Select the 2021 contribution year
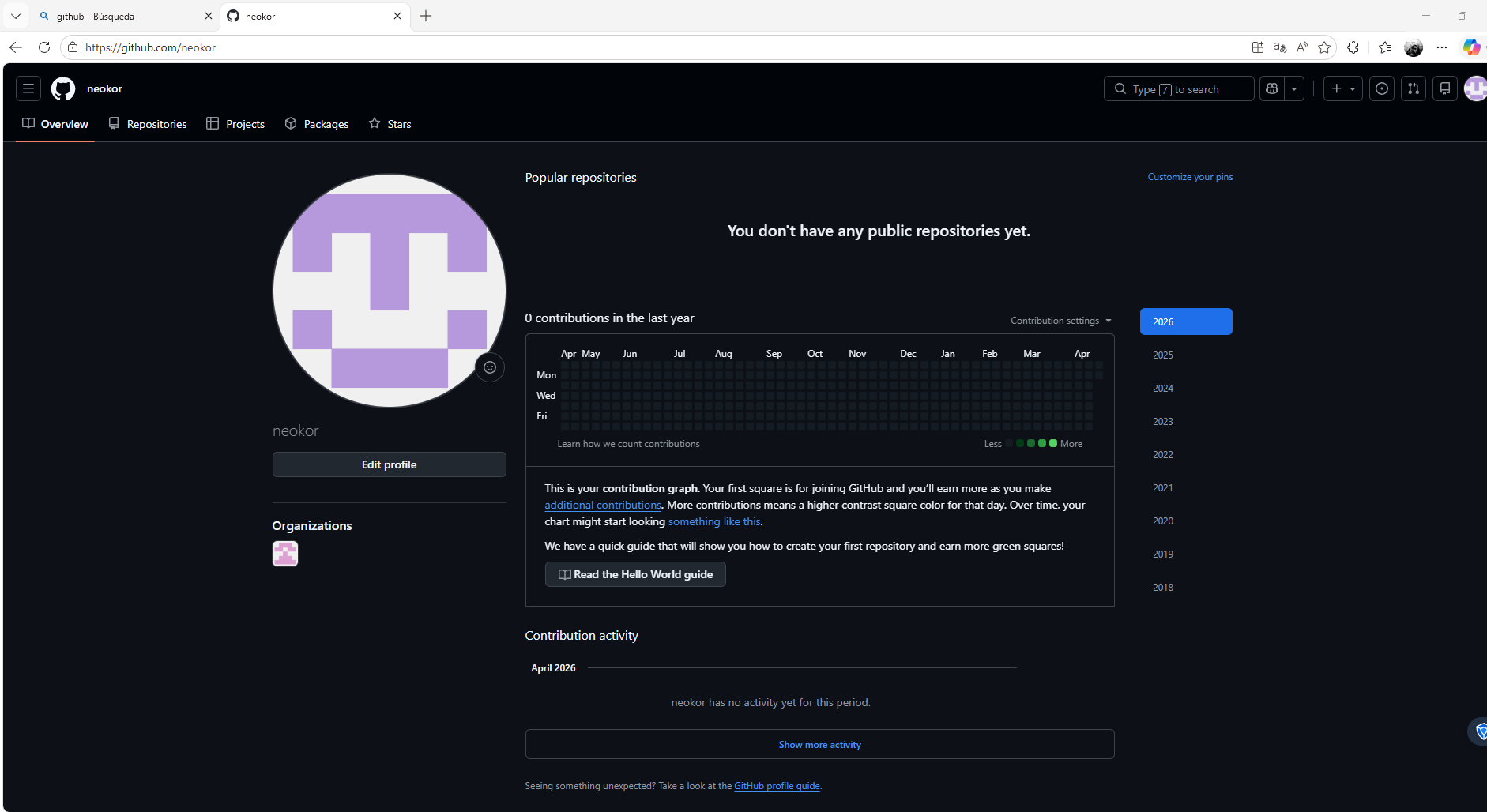Viewport: 1487px width, 812px height. [x=1186, y=487]
